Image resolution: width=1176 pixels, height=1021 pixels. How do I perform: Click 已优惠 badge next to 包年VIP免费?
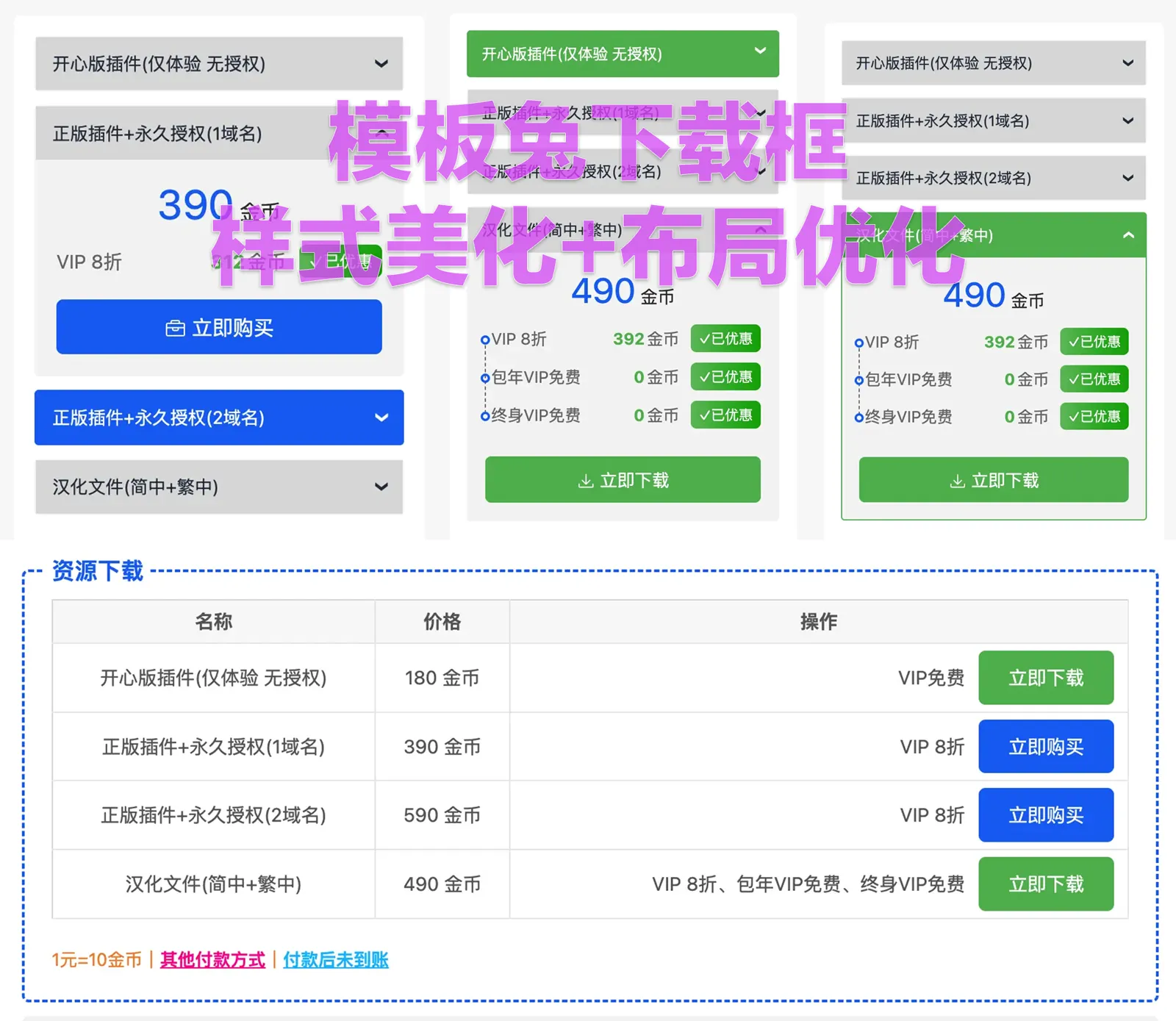tap(725, 377)
